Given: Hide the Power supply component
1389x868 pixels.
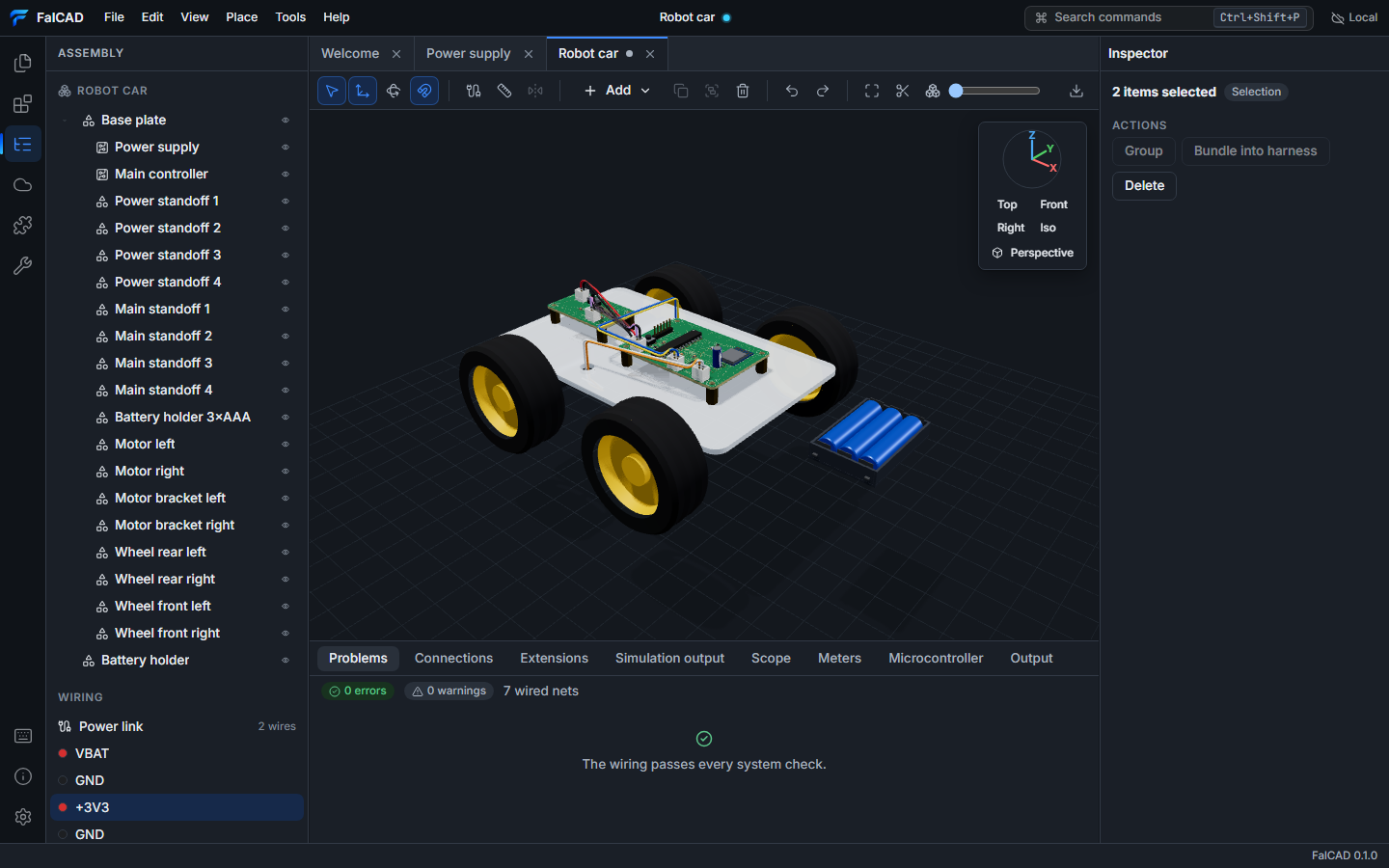Looking at the screenshot, I should (286, 148).
